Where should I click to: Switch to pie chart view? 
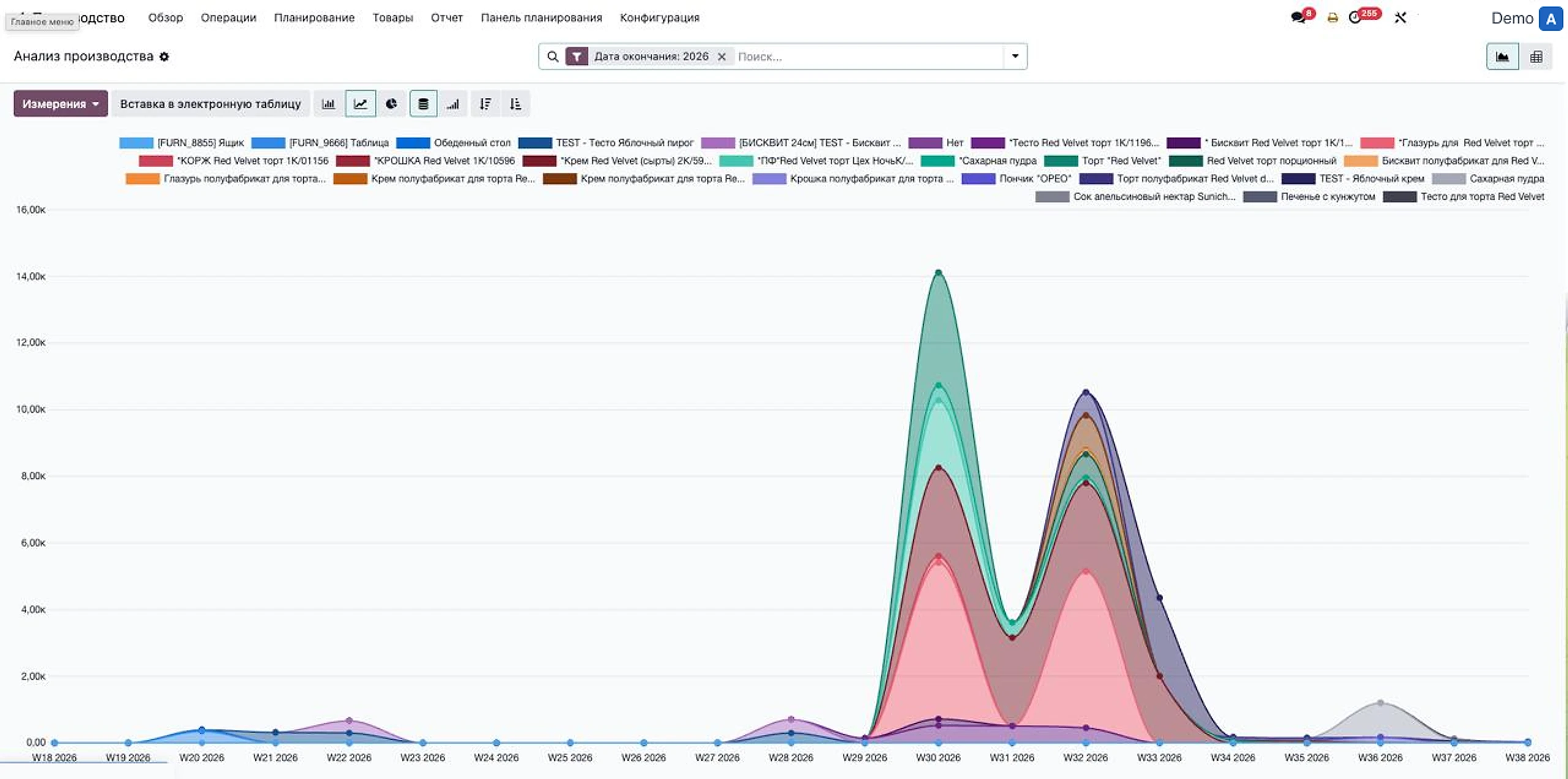click(391, 104)
